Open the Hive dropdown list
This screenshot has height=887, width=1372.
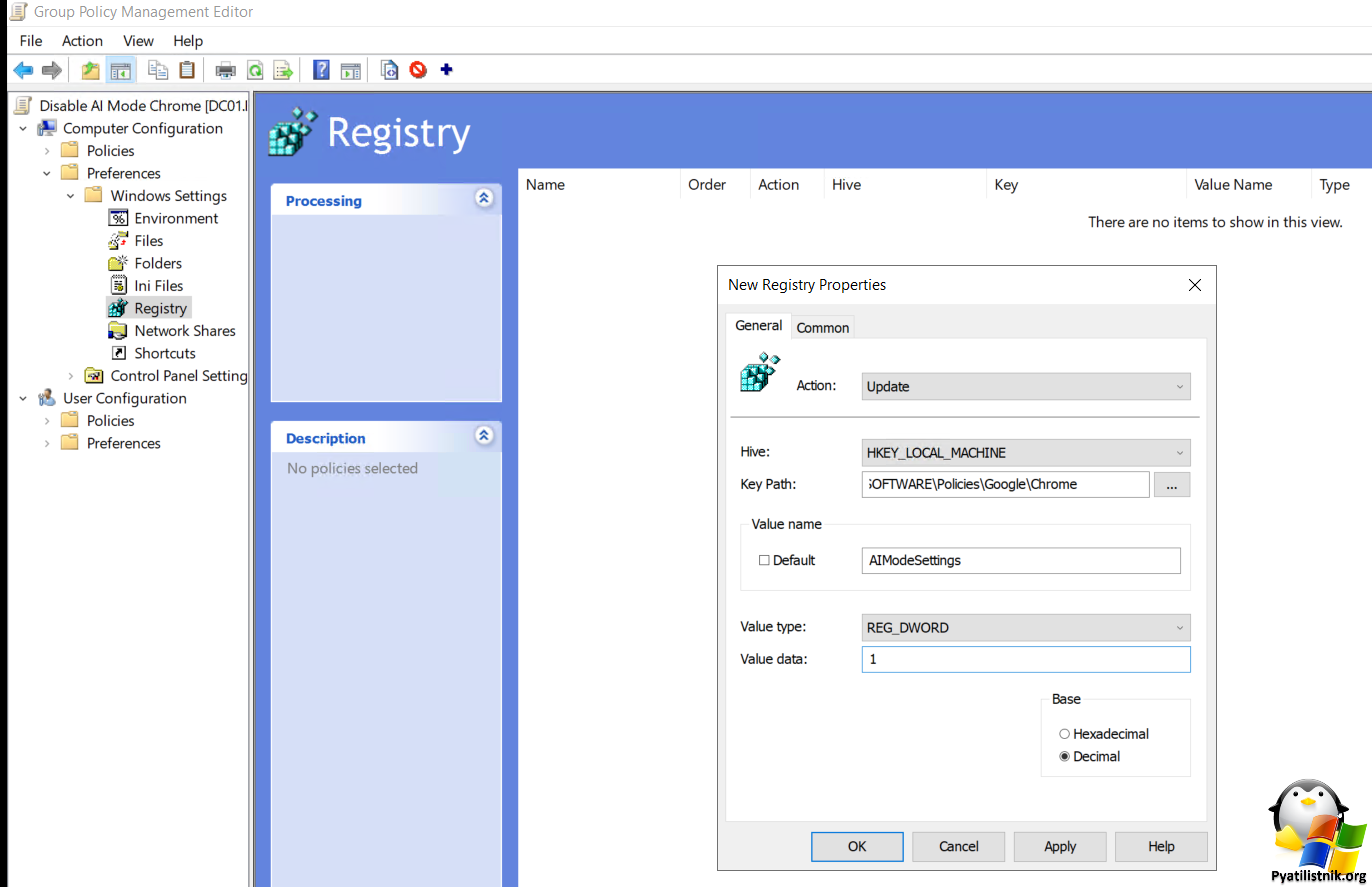(1025, 453)
